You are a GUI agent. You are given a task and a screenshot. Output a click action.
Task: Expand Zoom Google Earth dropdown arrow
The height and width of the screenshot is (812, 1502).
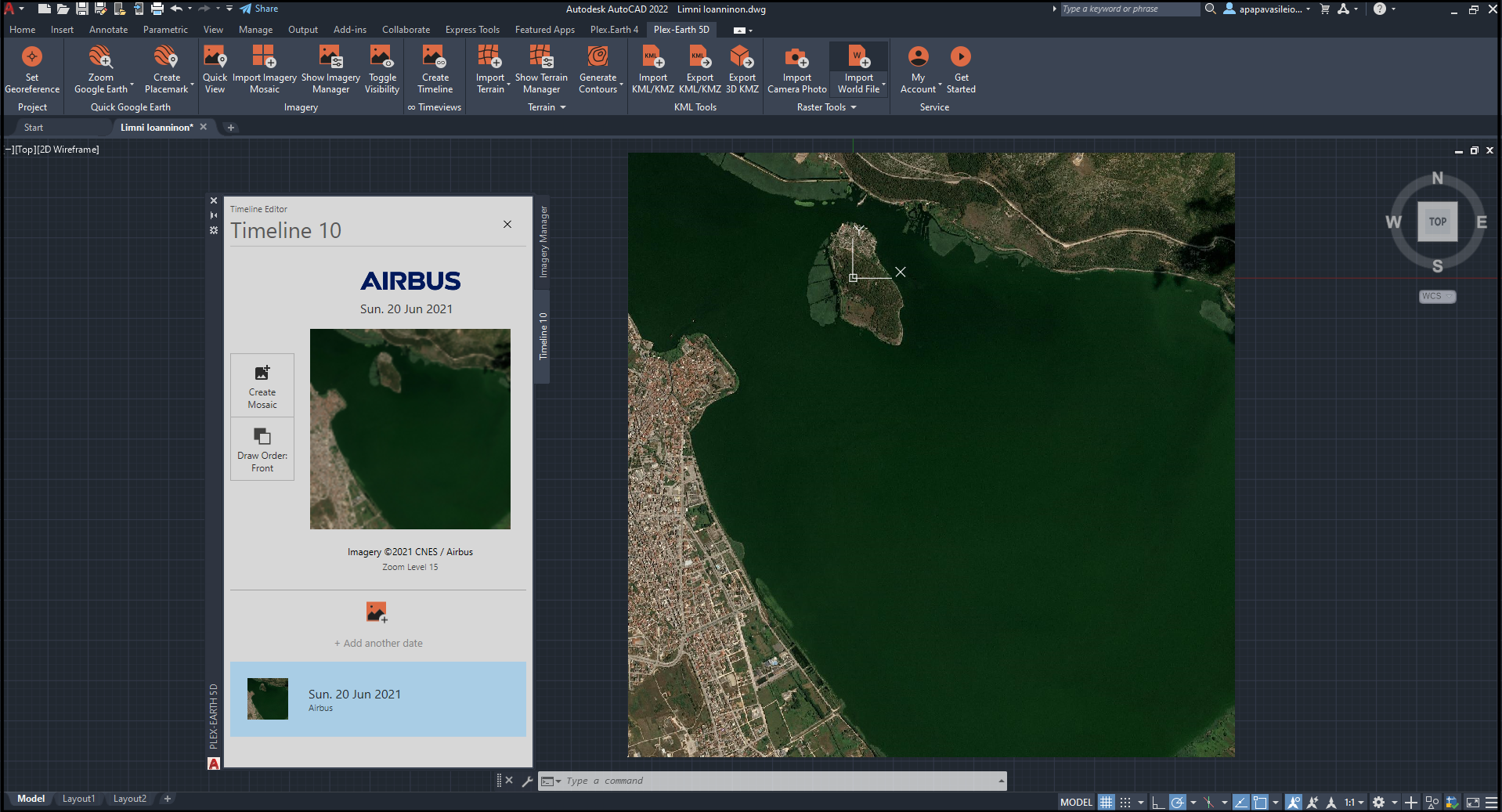[x=132, y=85]
